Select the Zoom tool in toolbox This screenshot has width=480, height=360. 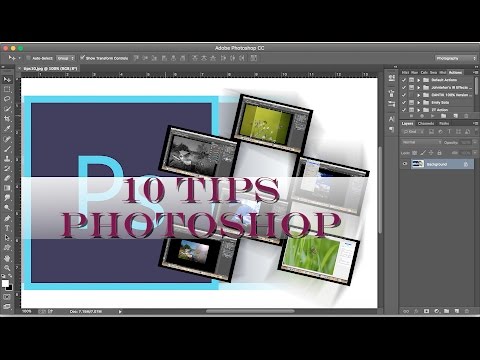point(7,268)
